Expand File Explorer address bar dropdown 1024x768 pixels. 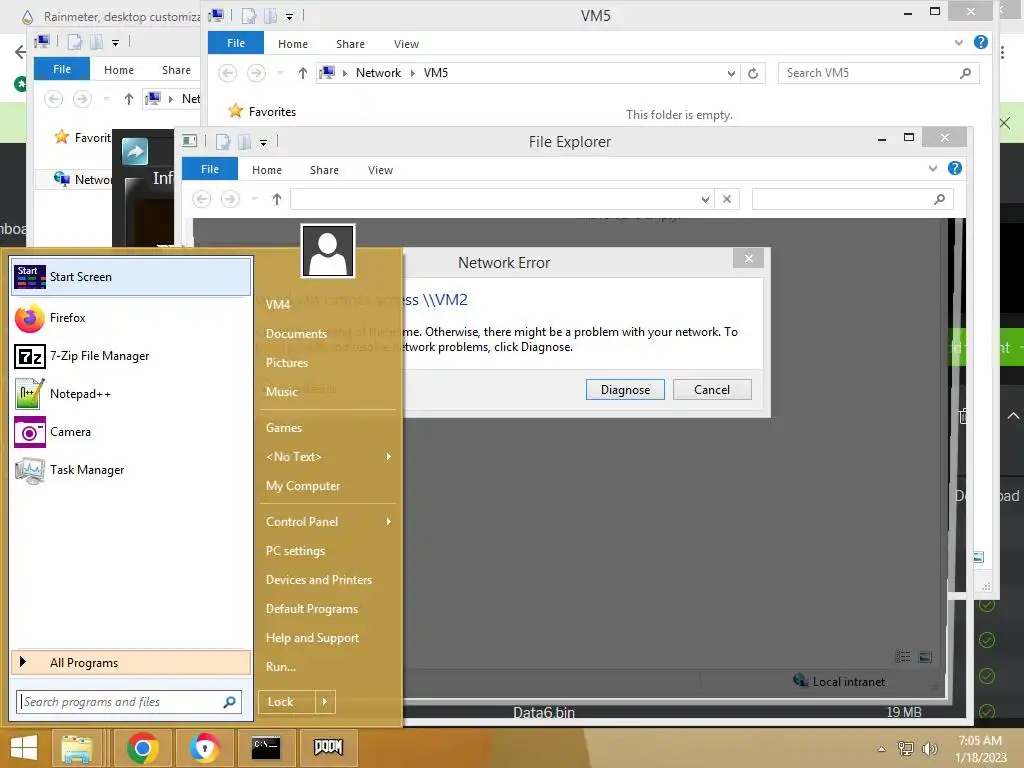coord(705,200)
